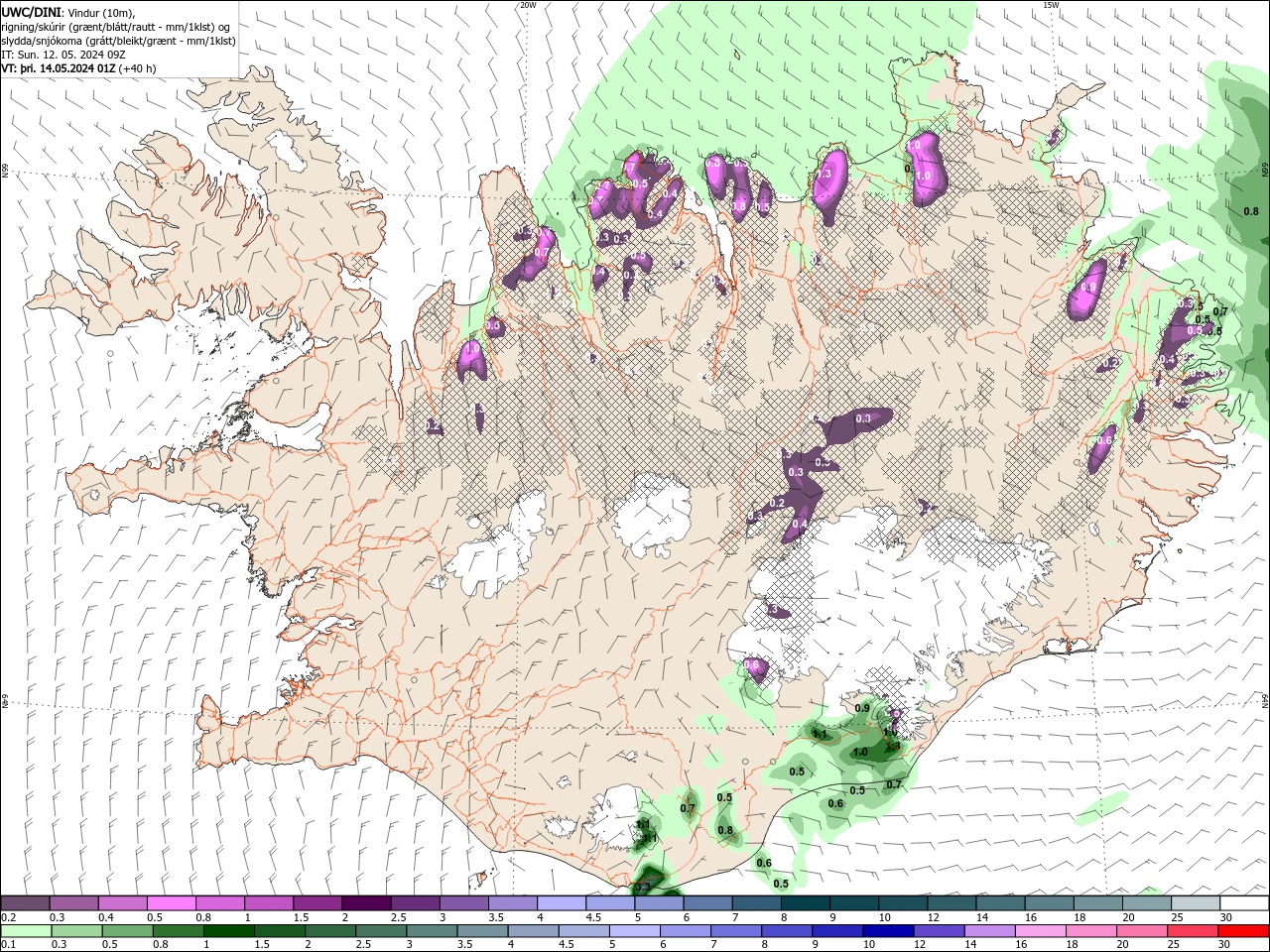Click the deep blue swatch between 10 and 12 in the lower legend row
This screenshot has height=952, width=1270.
[889, 931]
